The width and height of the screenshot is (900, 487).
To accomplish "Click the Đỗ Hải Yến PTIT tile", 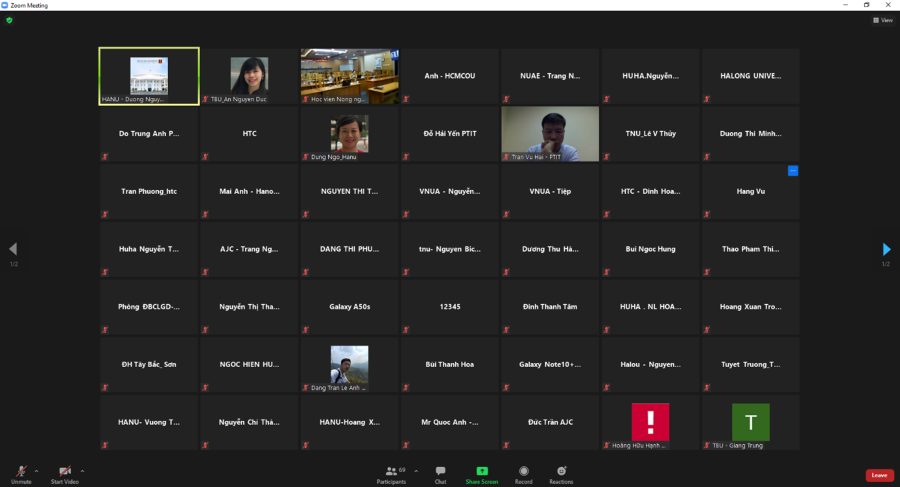I will (x=449, y=134).
